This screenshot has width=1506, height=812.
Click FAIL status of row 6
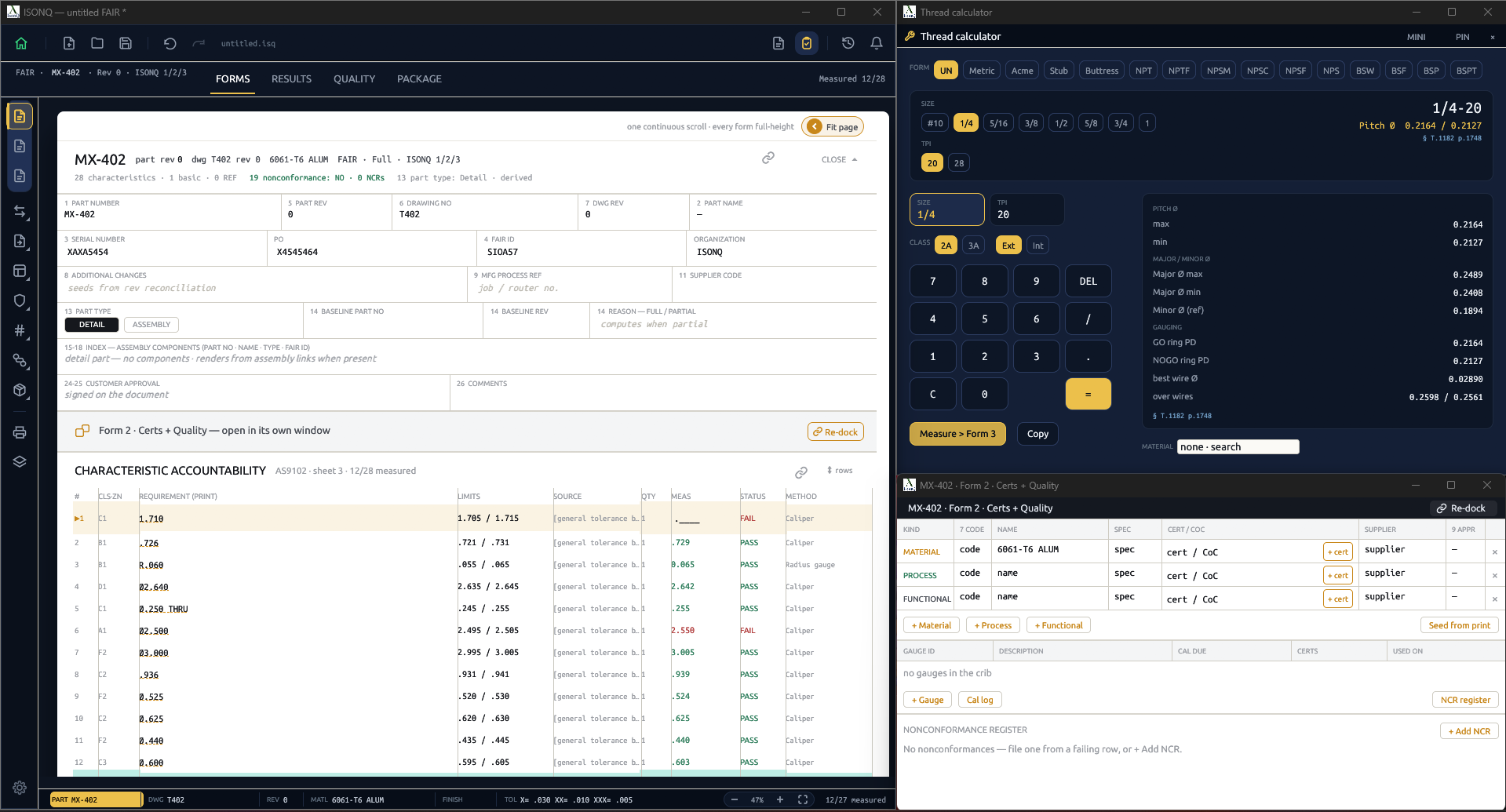point(748,631)
